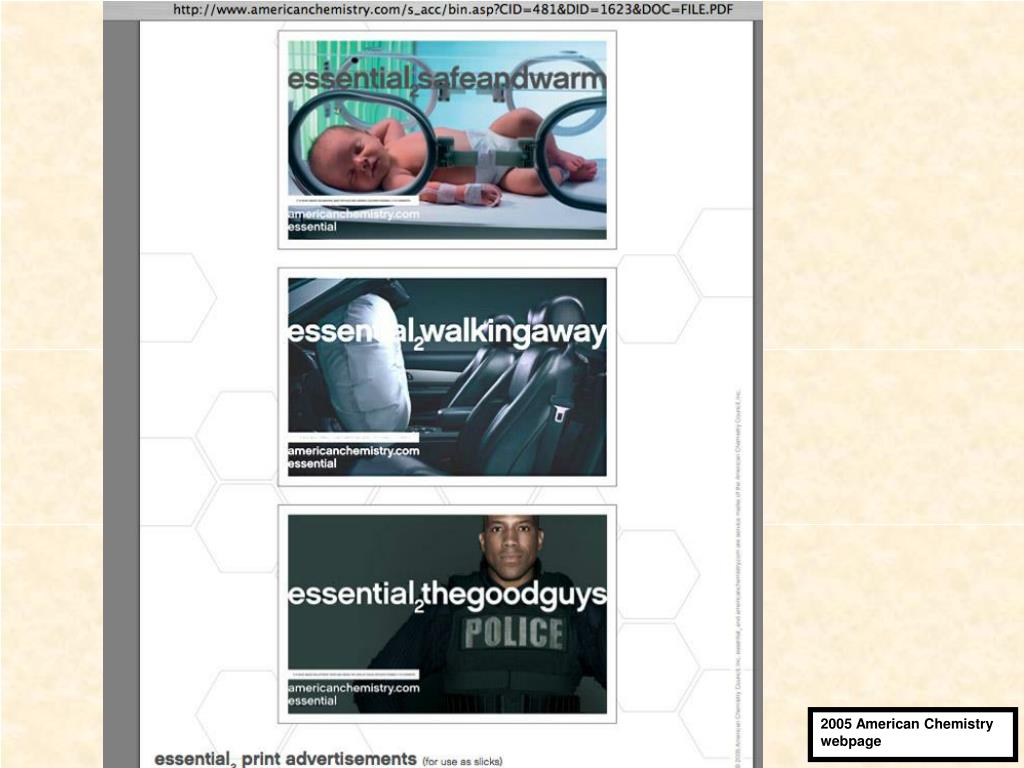1024x768 pixels.
Task: Click the POLICE lettering on the vest
Action: [x=513, y=633]
